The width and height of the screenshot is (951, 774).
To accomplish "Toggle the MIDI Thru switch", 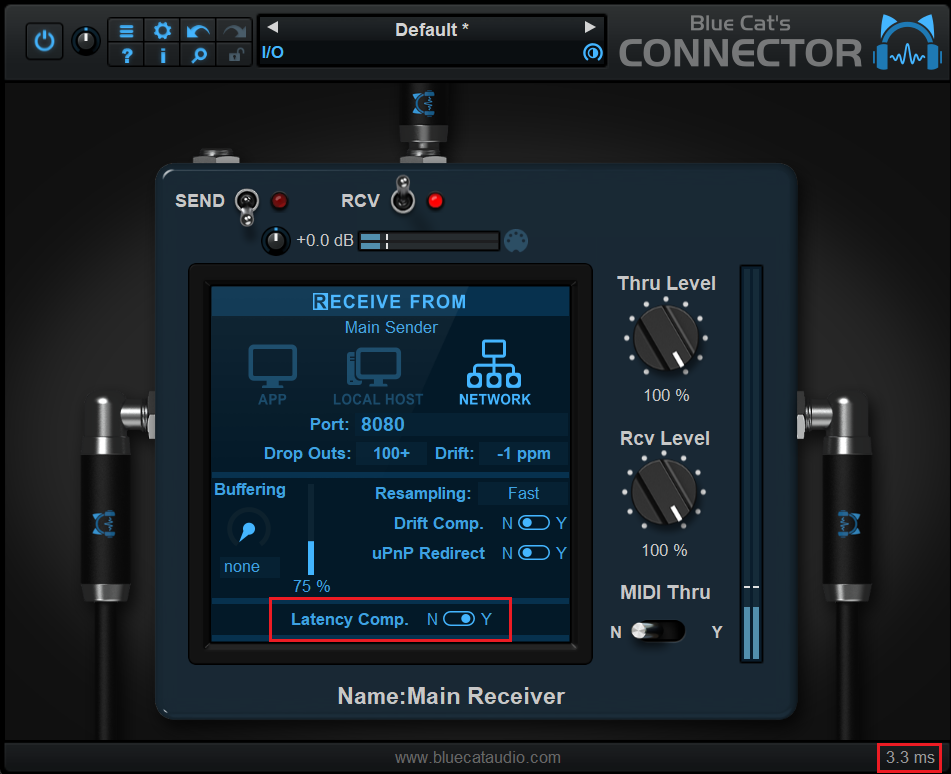I will [658, 631].
